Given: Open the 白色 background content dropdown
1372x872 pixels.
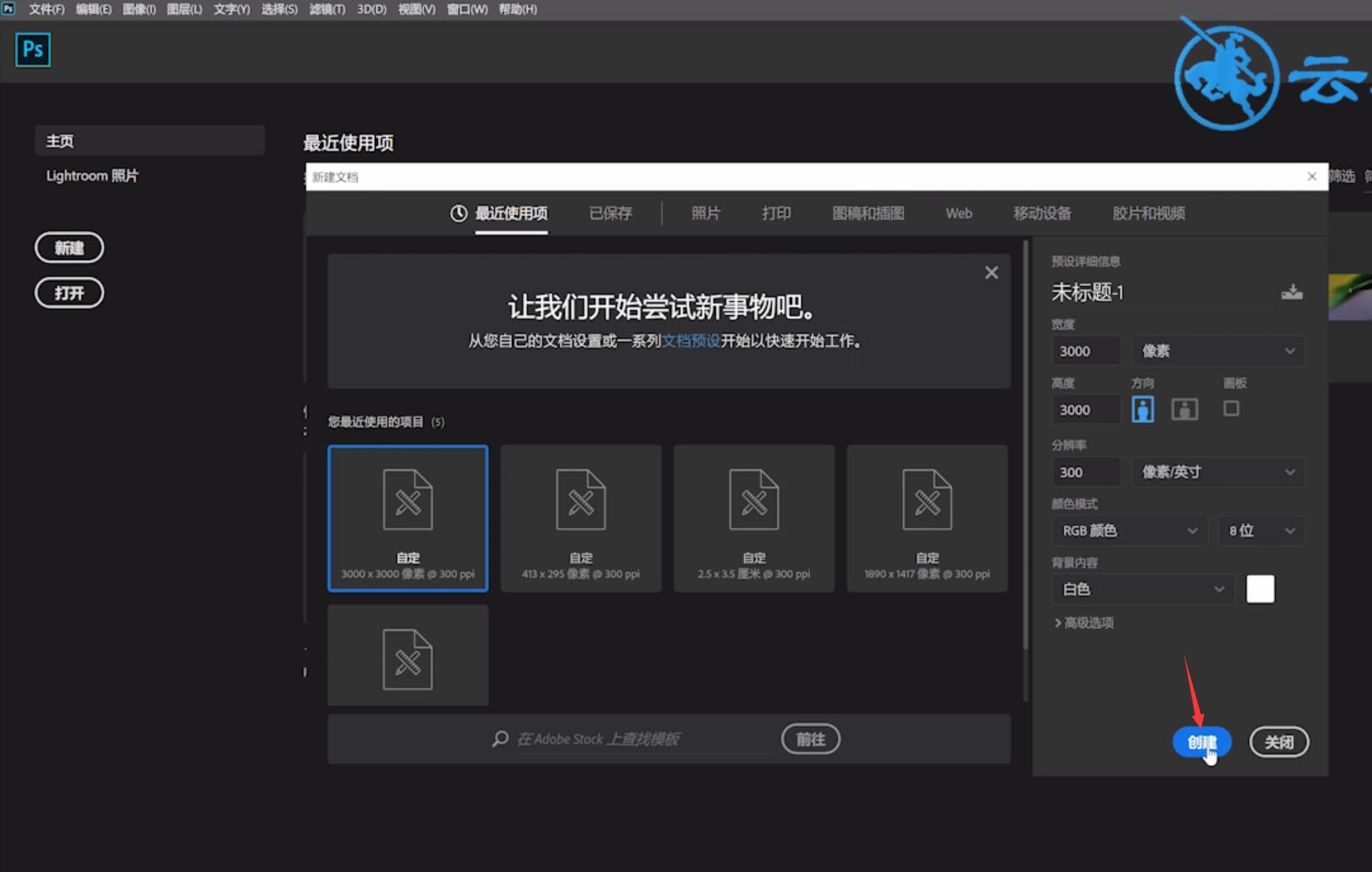Looking at the screenshot, I should pyautogui.click(x=1143, y=589).
